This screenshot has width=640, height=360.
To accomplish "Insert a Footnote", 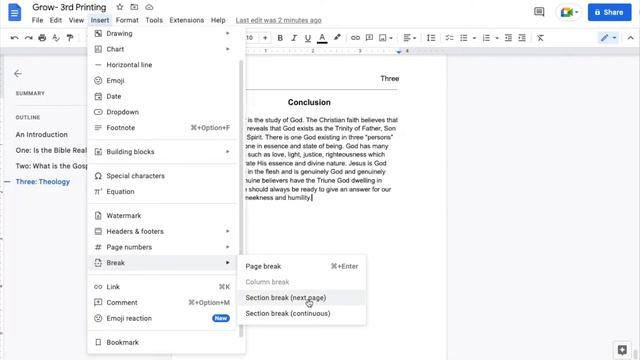I will pos(162,128).
